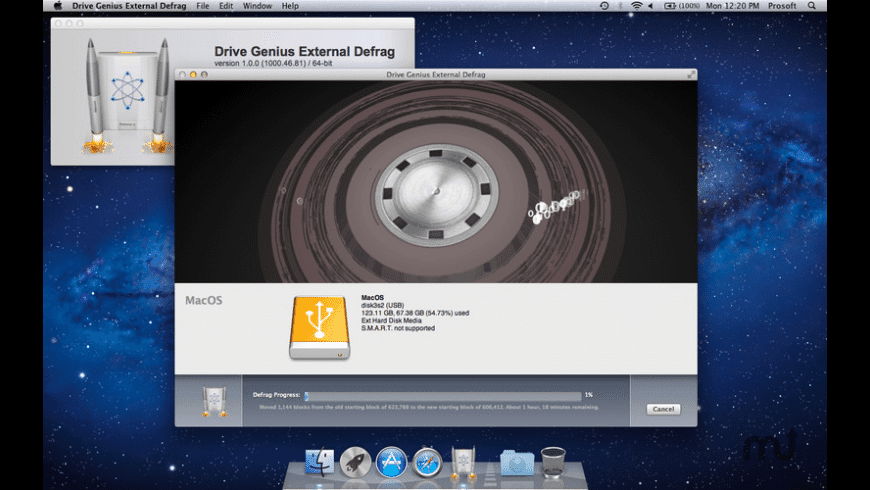Open the Trash in the Dock
The image size is (870, 490).
pyautogui.click(x=553, y=462)
